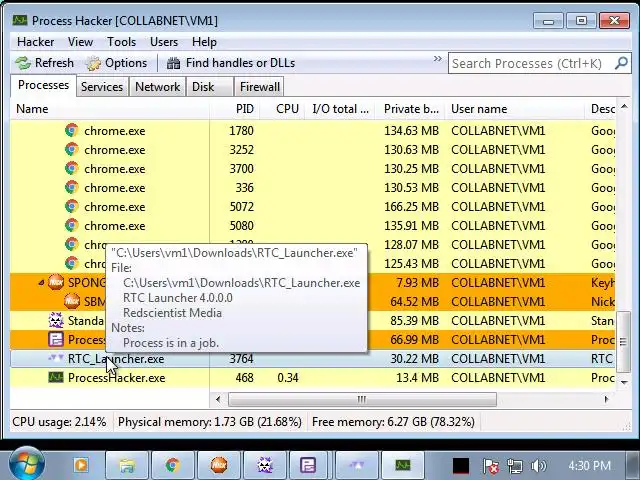Open the View menu
The width and height of the screenshot is (640, 480).
click(80, 42)
